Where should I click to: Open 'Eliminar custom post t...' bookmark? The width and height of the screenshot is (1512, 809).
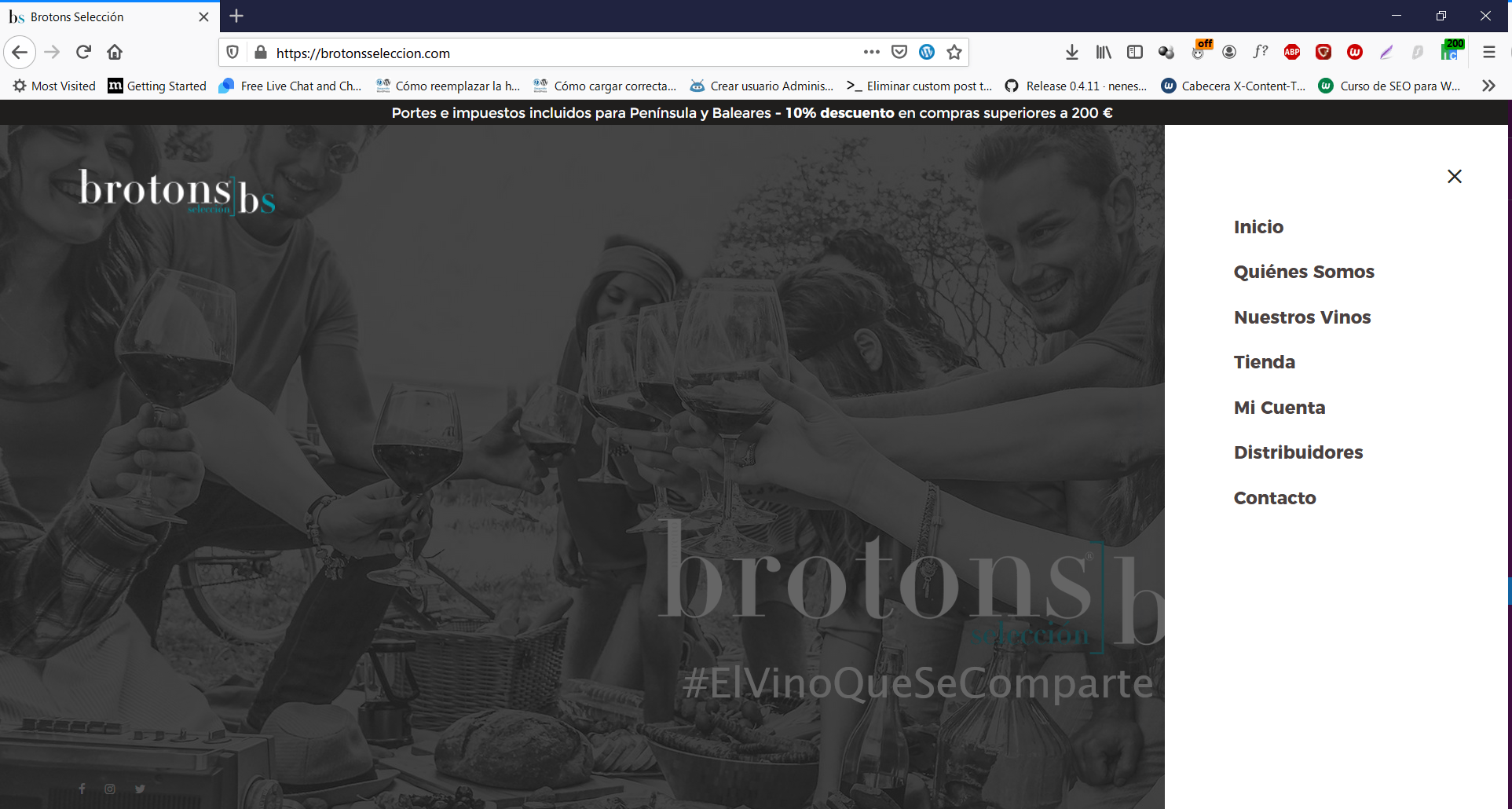(x=919, y=86)
